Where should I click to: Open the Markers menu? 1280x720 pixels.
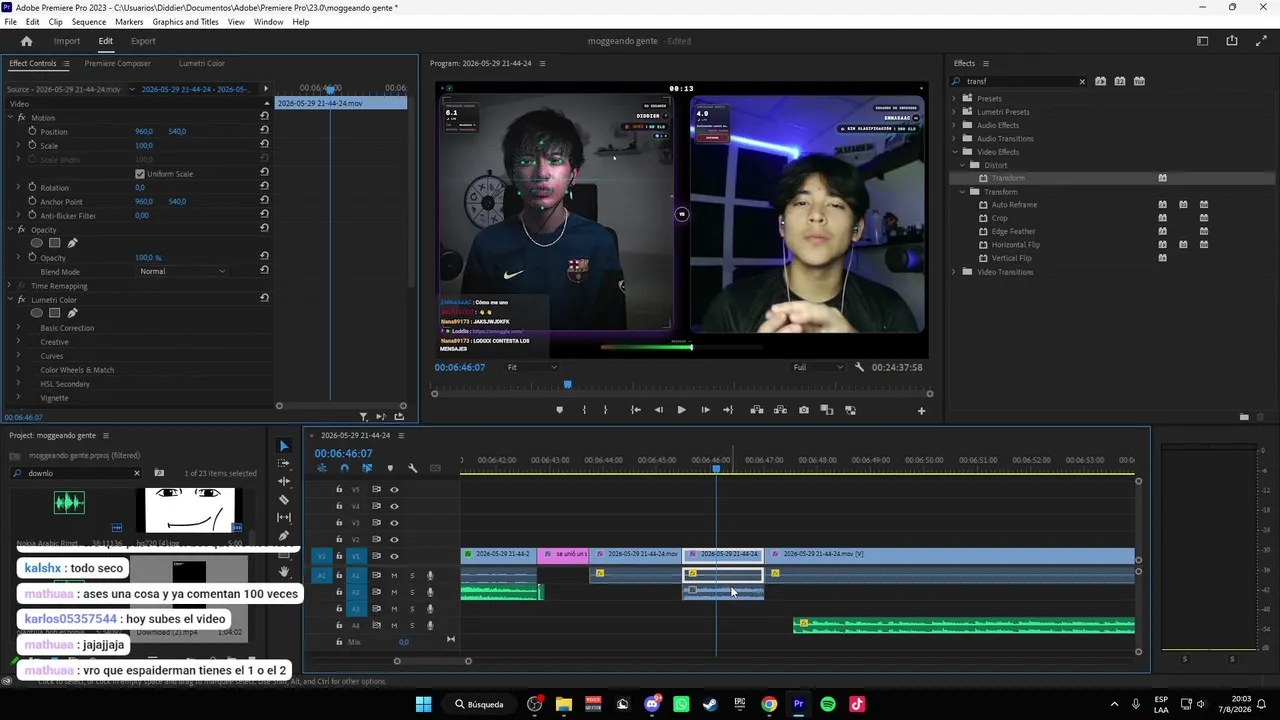point(129,22)
